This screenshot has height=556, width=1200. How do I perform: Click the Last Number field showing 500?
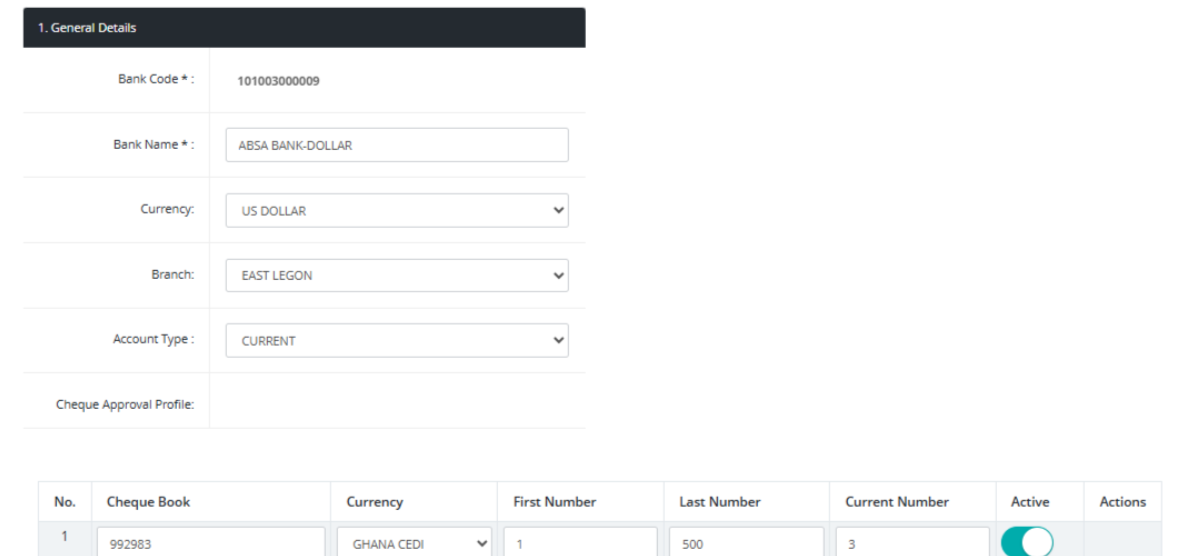pyautogui.click(x=746, y=544)
